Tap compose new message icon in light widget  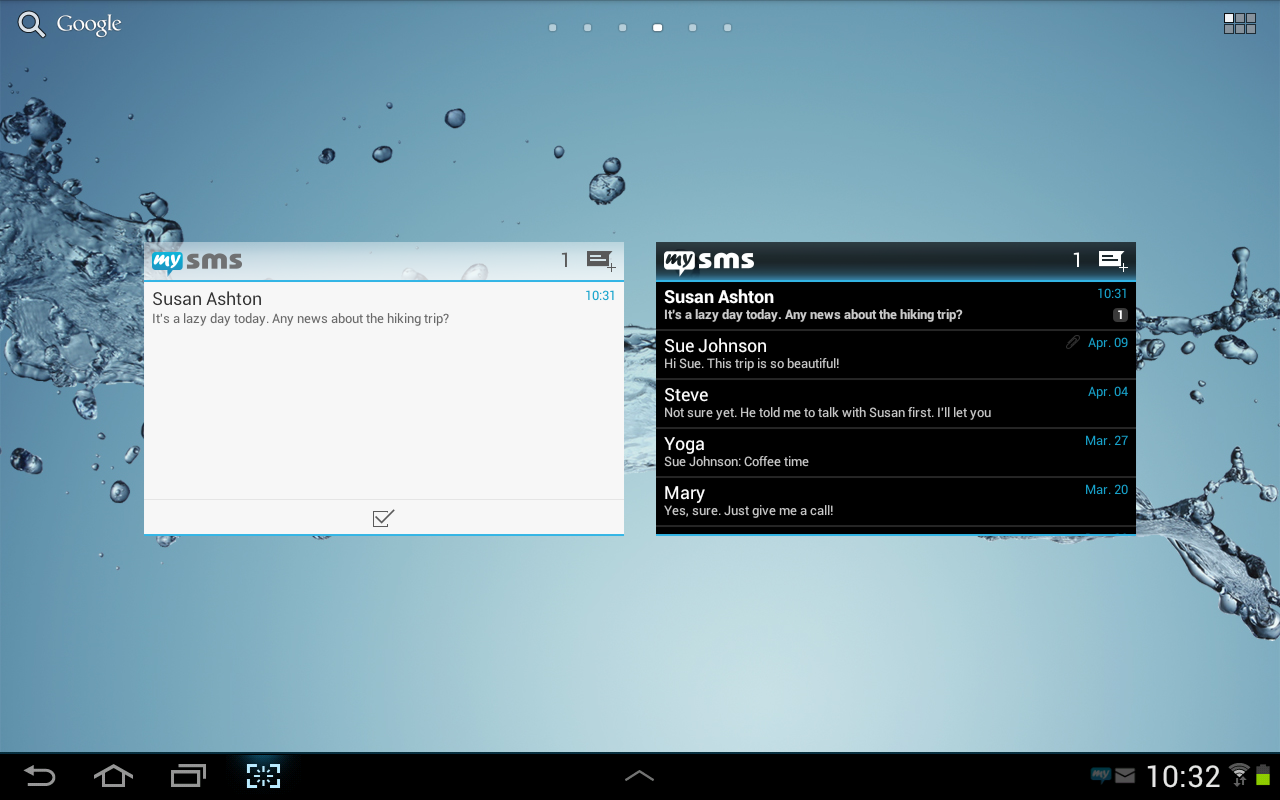(600, 261)
